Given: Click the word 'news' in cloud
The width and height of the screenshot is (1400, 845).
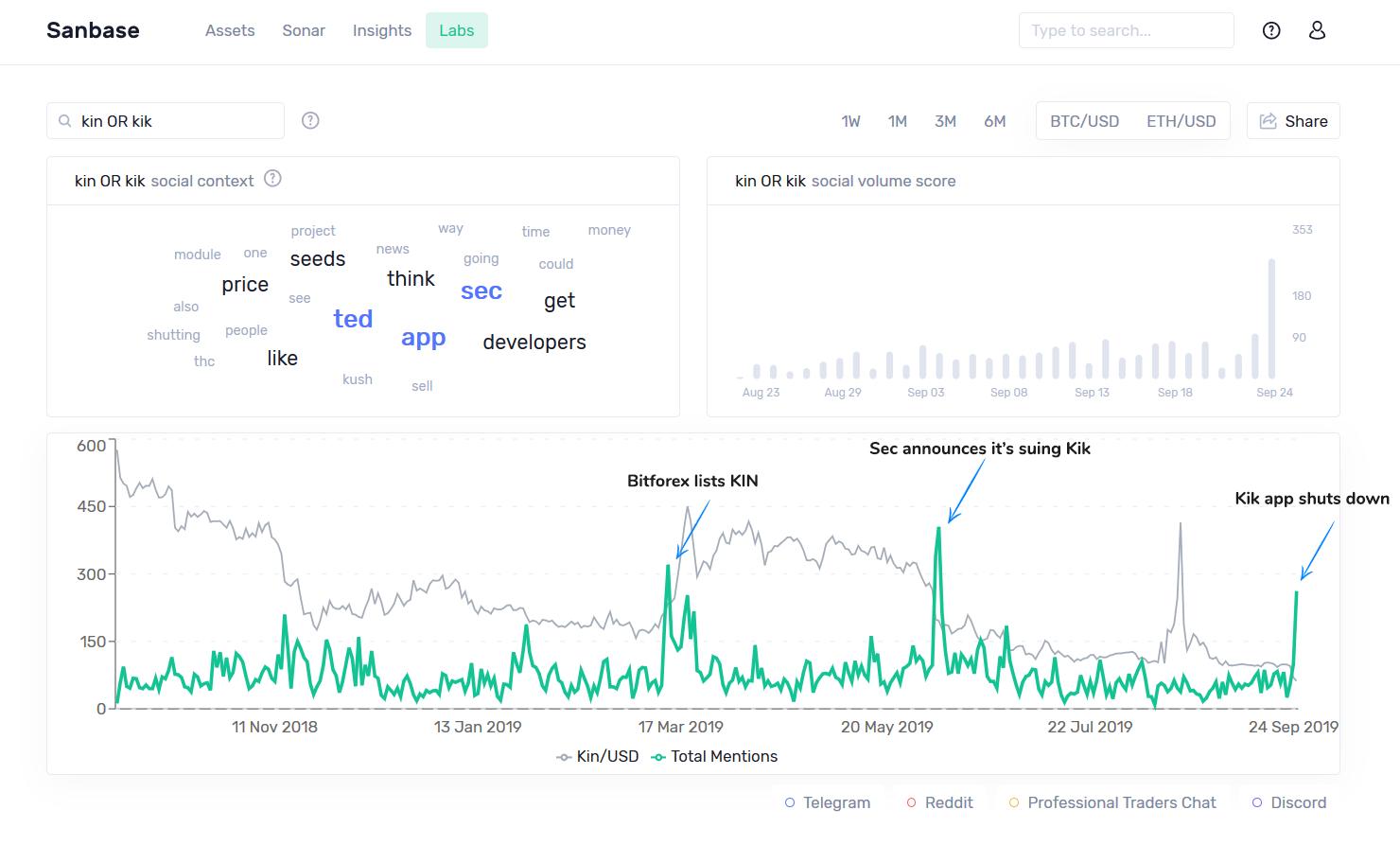Looking at the screenshot, I should click(x=393, y=249).
